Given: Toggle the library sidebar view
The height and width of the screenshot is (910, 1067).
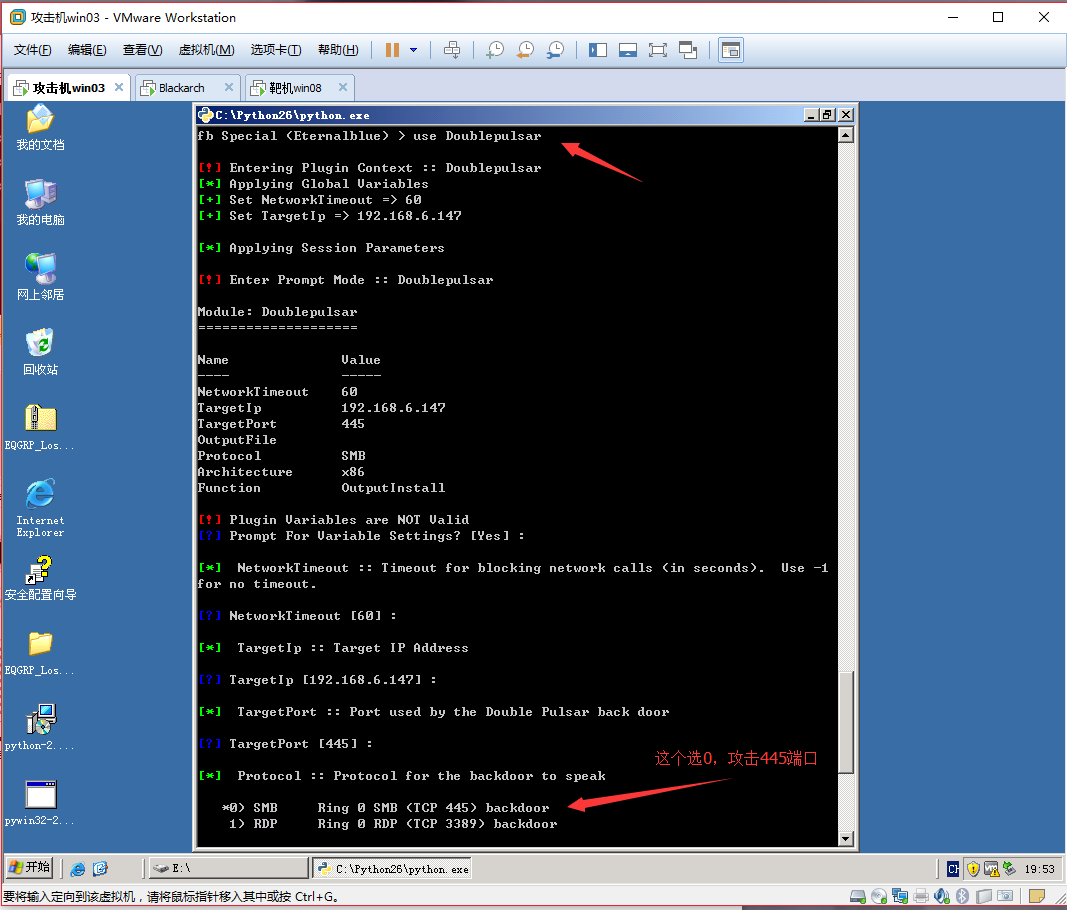Looking at the screenshot, I should (598, 50).
